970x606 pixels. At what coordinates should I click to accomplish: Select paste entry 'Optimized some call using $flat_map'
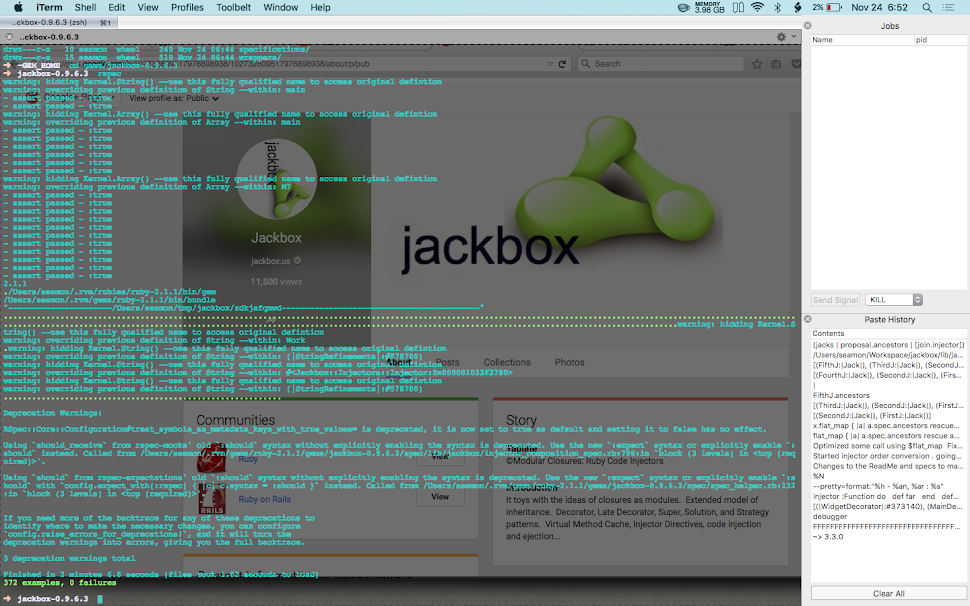[888, 446]
